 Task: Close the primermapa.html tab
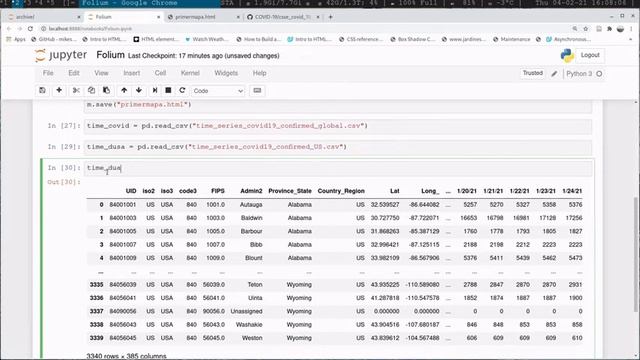click(238, 17)
